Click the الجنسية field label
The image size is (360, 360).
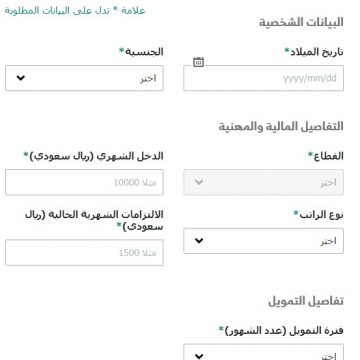point(141,52)
